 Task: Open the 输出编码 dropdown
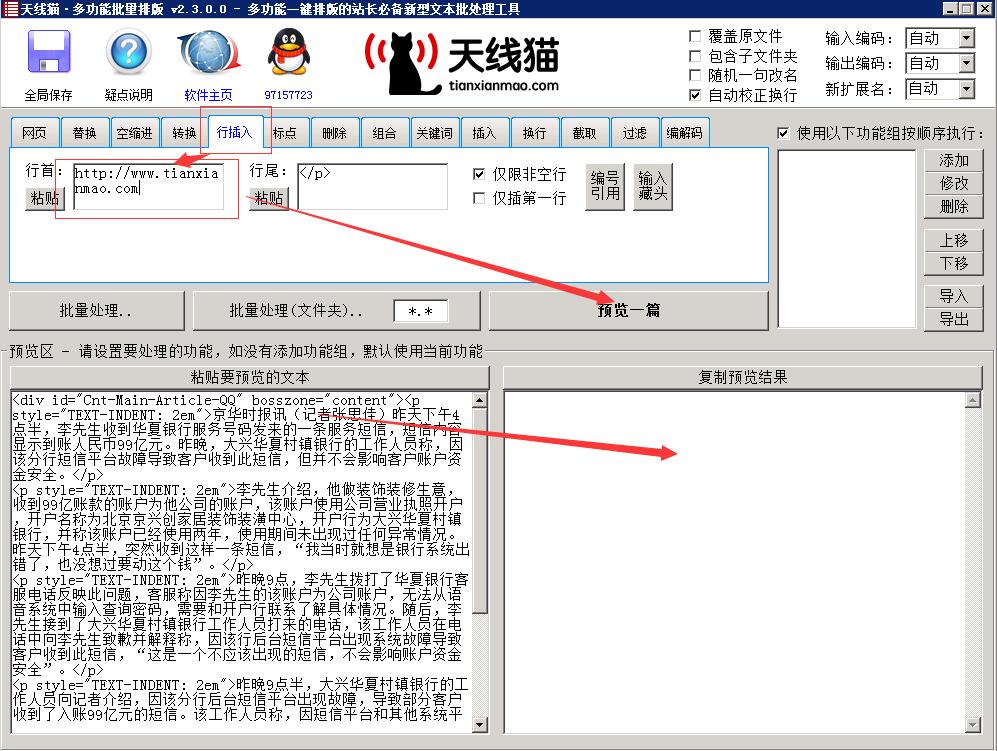click(966, 63)
